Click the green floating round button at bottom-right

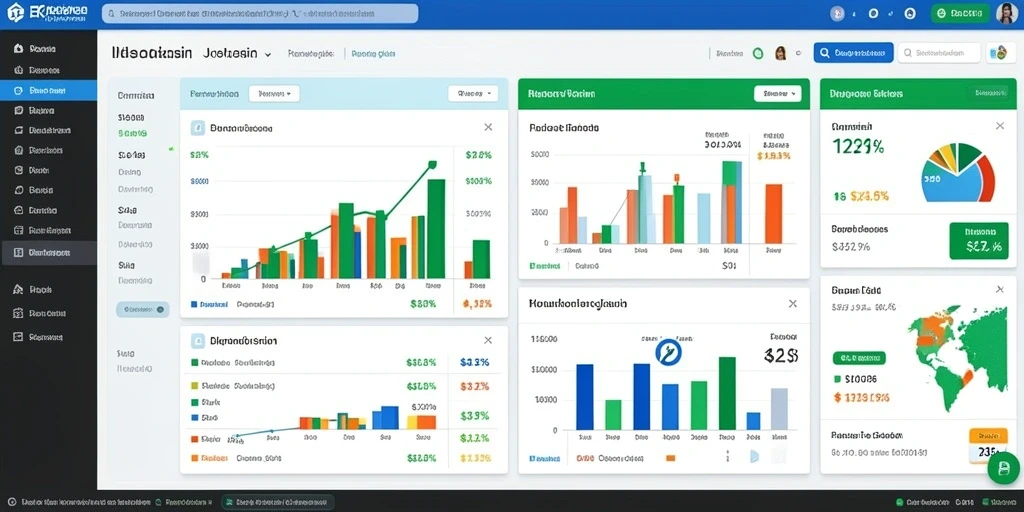(x=1002, y=468)
